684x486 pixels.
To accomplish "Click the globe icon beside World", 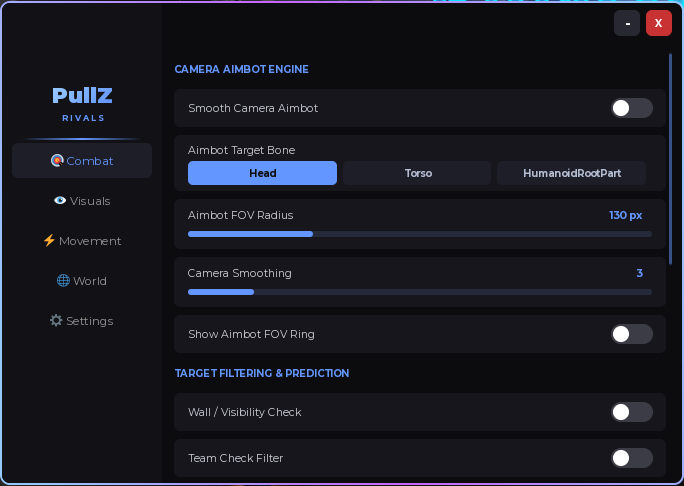I will click(63, 281).
